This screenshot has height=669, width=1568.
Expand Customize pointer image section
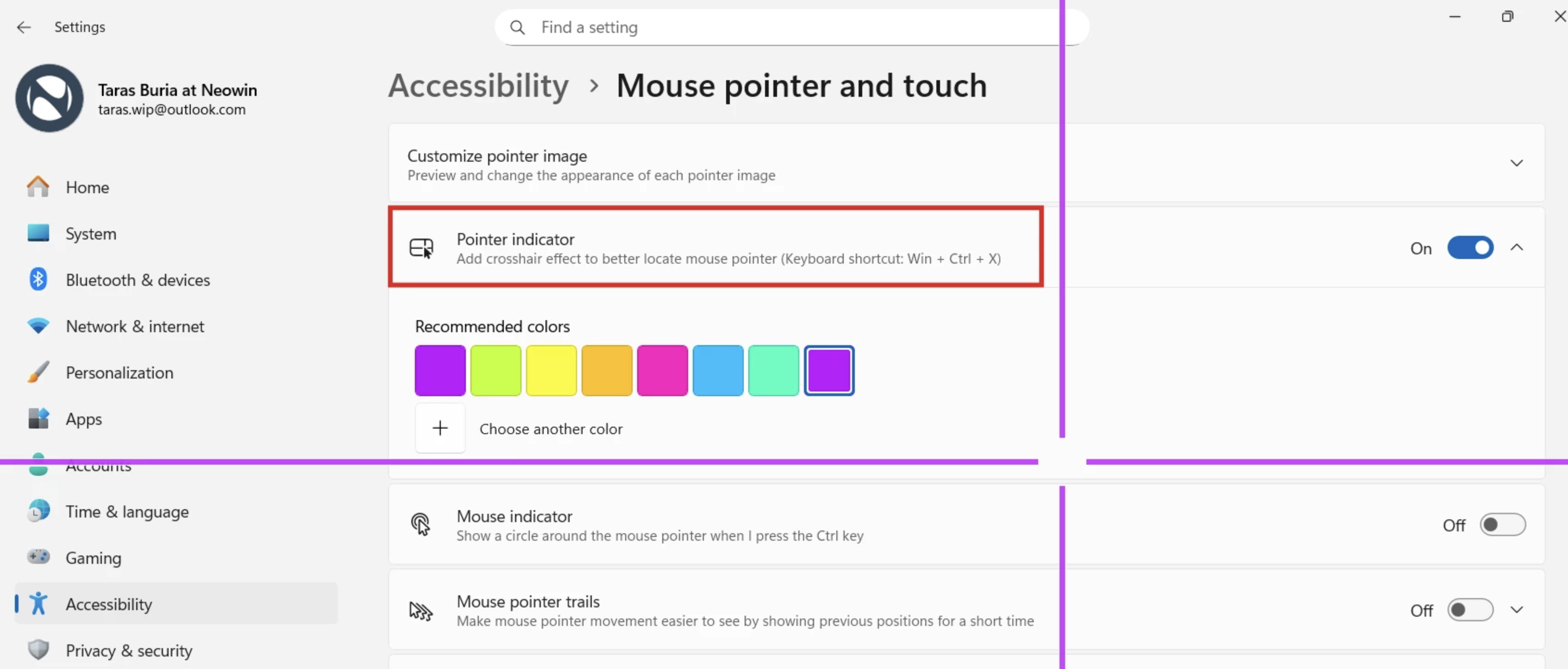pos(1516,163)
